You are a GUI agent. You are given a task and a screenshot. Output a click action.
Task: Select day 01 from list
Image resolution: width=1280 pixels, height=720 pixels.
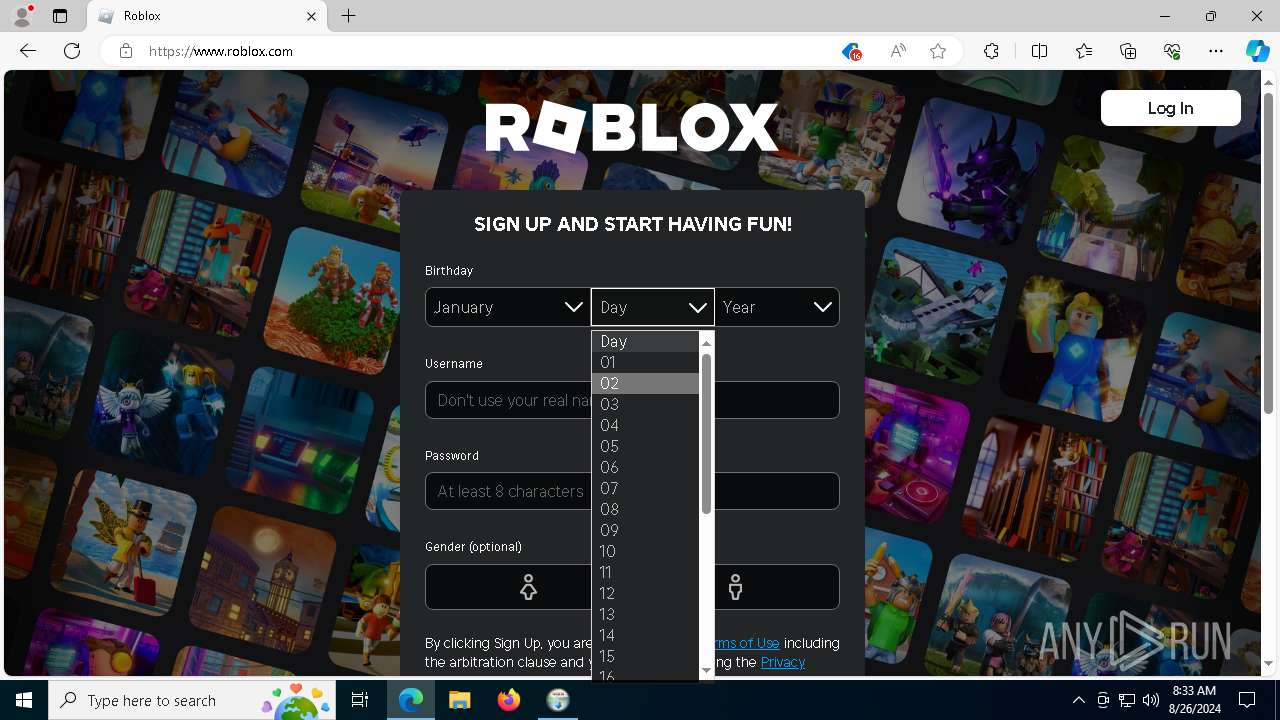pos(645,362)
